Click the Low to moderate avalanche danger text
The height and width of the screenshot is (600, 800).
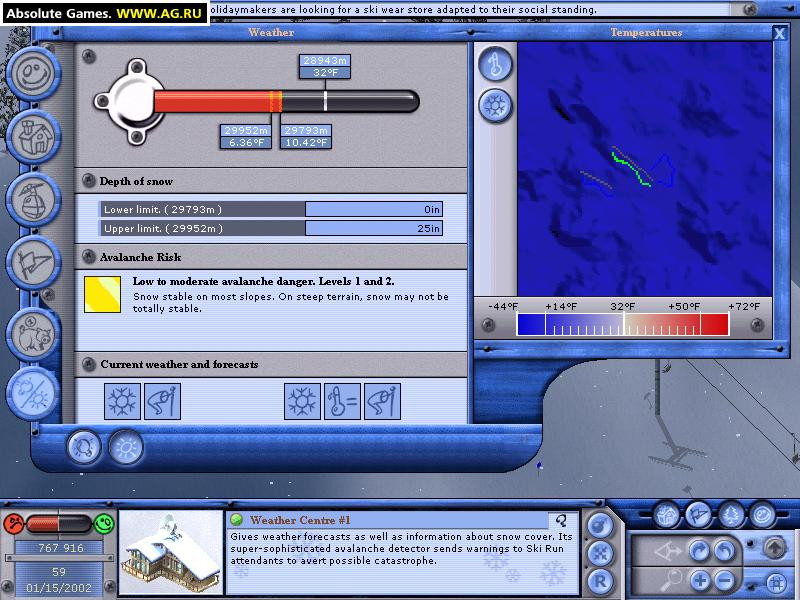(x=263, y=281)
